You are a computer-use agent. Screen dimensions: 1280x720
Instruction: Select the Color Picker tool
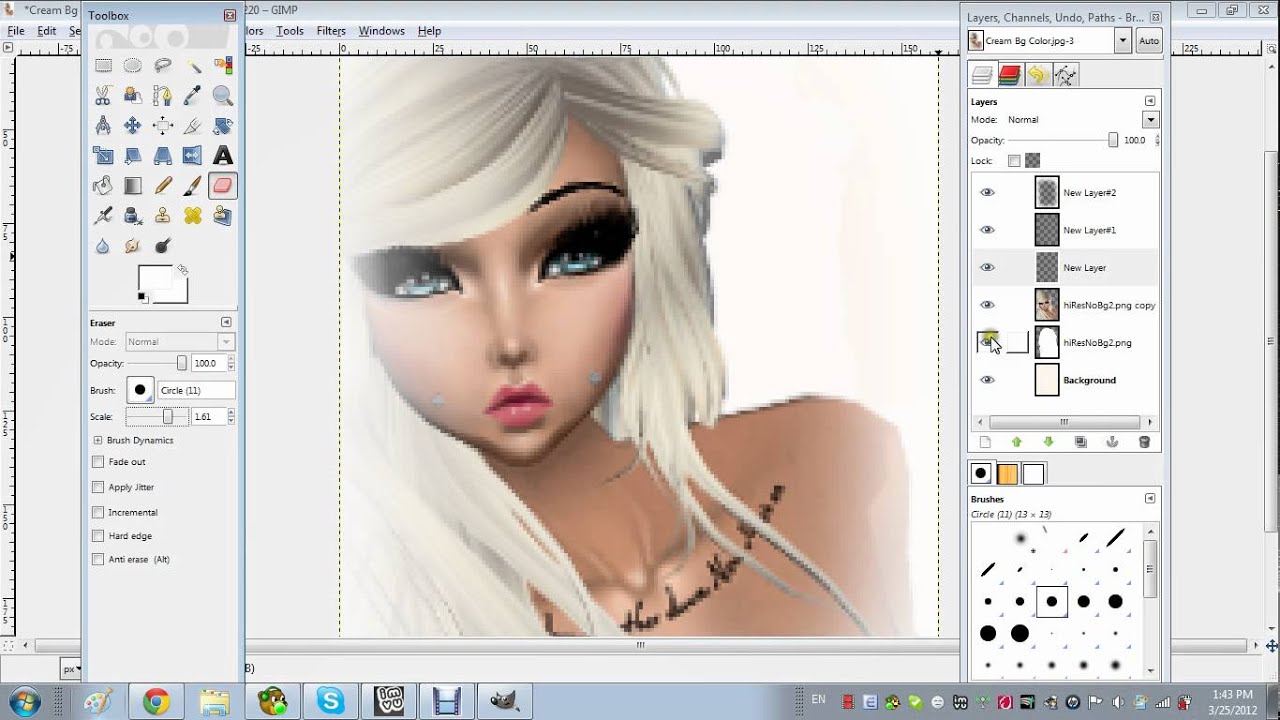tap(193, 96)
